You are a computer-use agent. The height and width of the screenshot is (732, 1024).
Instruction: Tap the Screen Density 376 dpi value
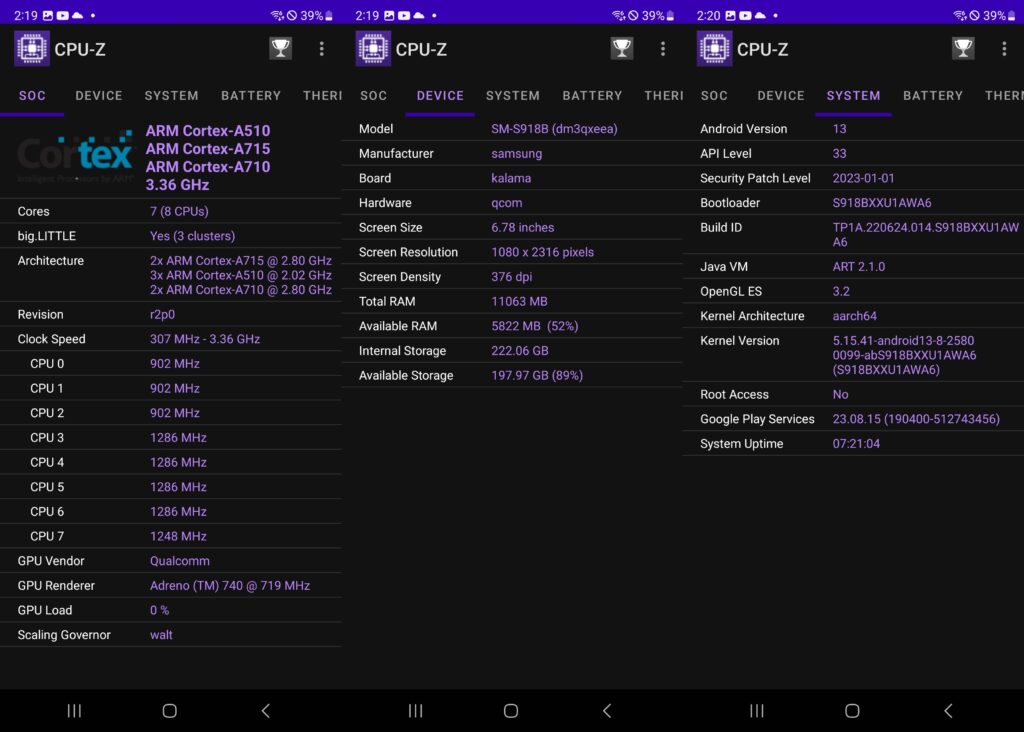(511, 277)
